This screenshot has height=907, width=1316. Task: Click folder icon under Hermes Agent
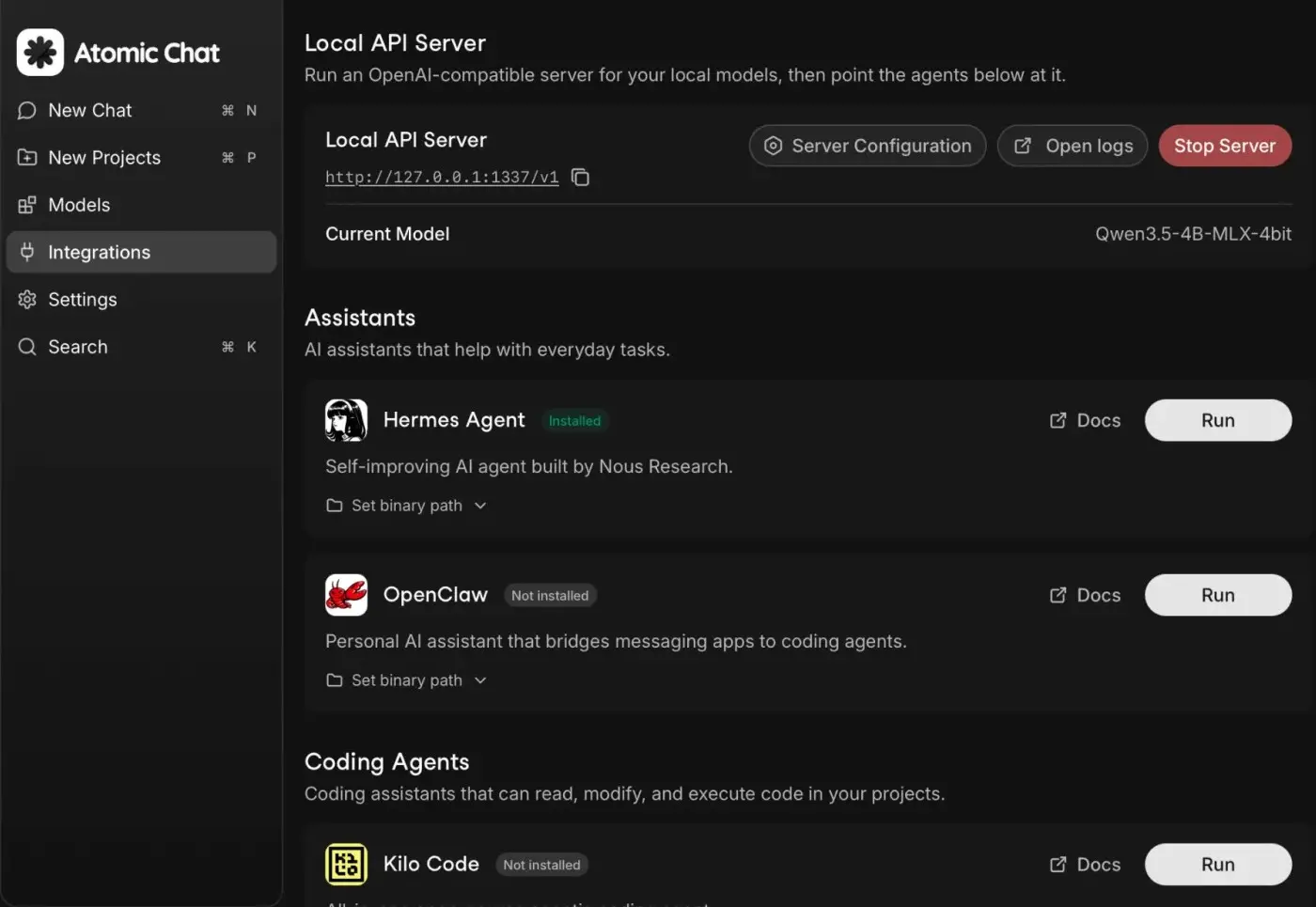pos(334,506)
